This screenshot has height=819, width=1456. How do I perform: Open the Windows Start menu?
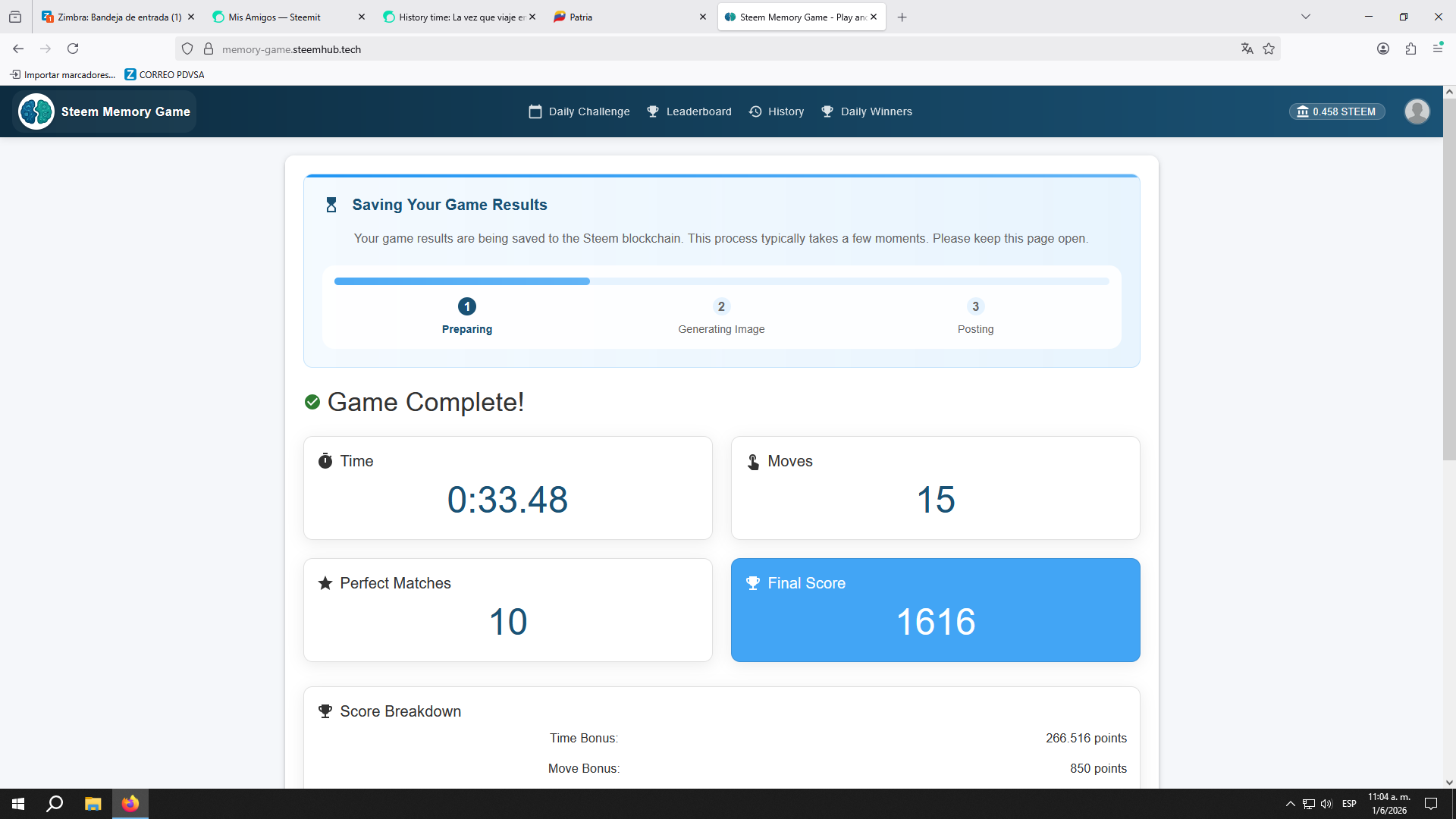pyautogui.click(x=18, y=804)
